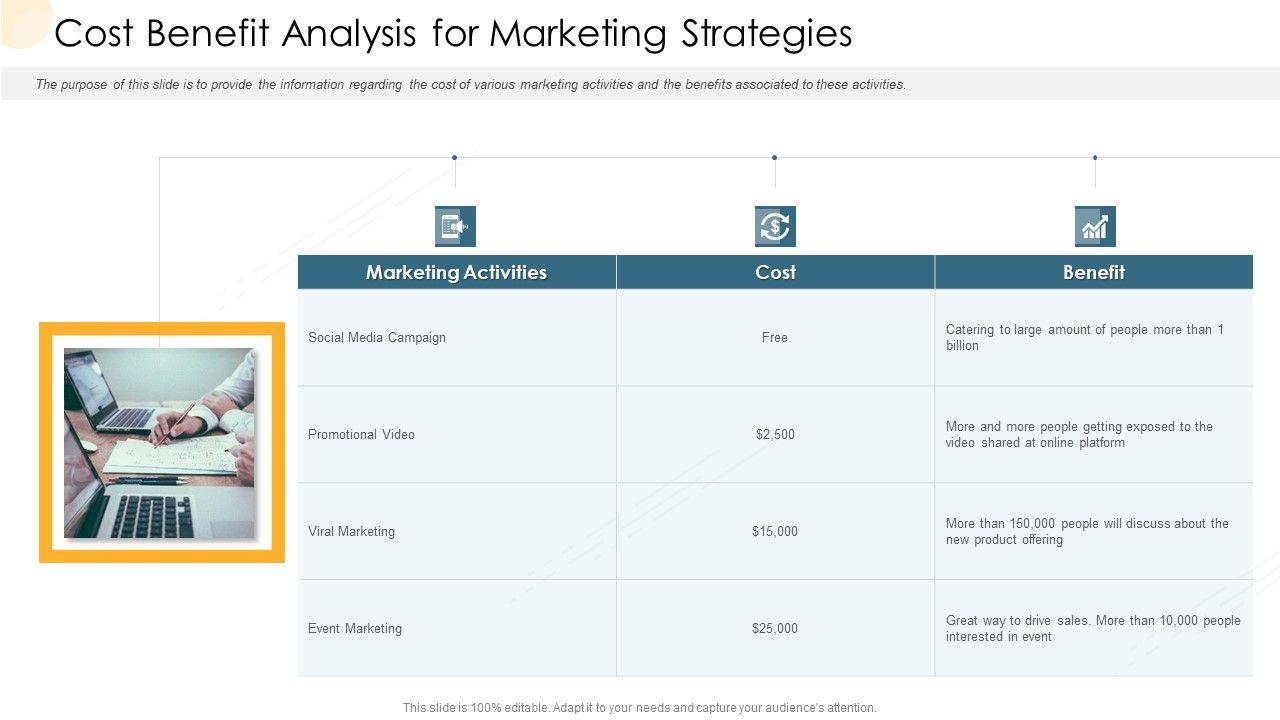Viewport: 1280px width, 720px height.
Task: Select the Viral Marketing cell
Action: tap(351, 532)
